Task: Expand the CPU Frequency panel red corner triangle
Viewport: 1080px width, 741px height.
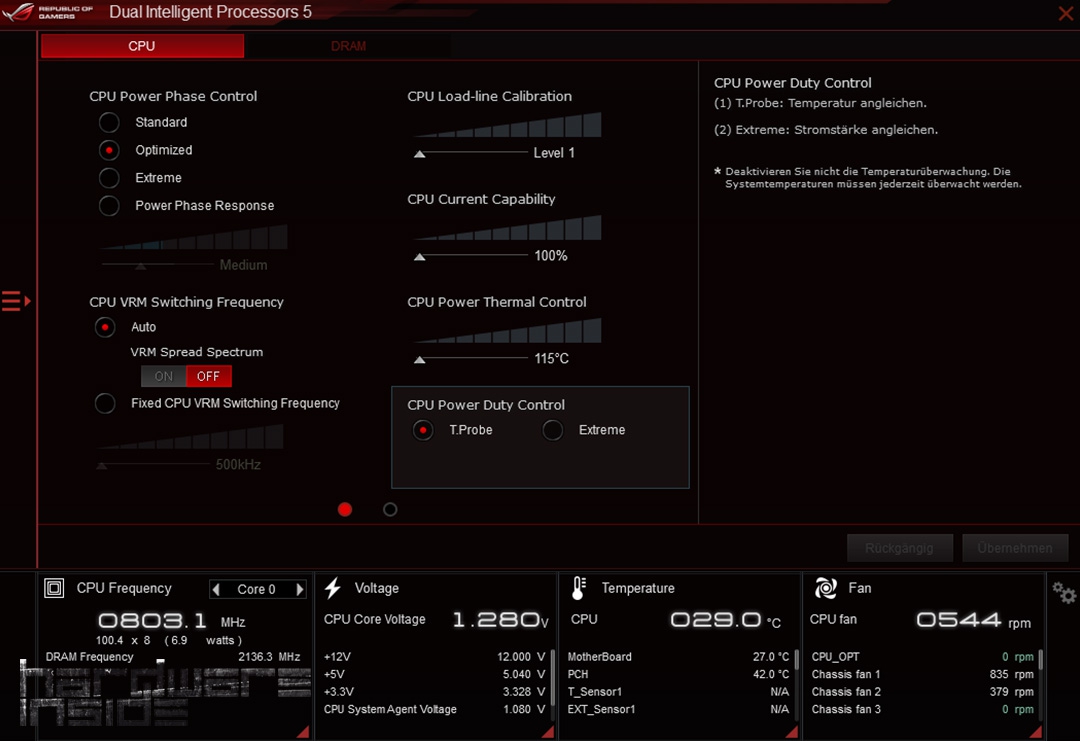Action: (302, 731)
